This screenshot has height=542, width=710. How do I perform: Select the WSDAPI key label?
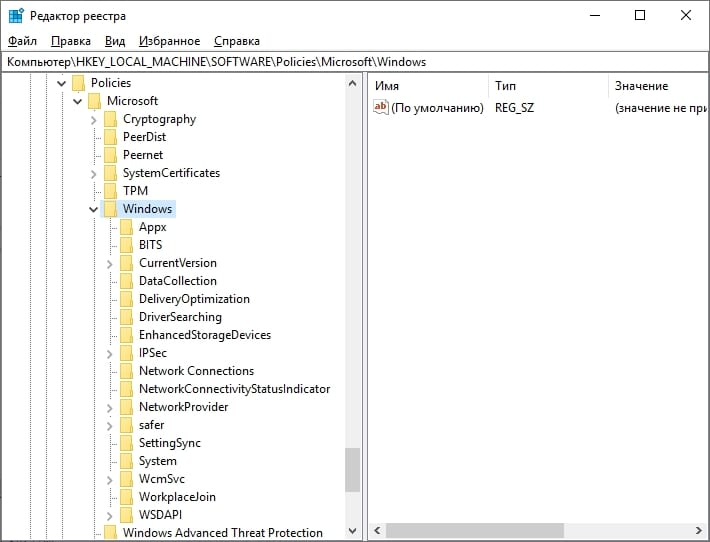(160, 515)
